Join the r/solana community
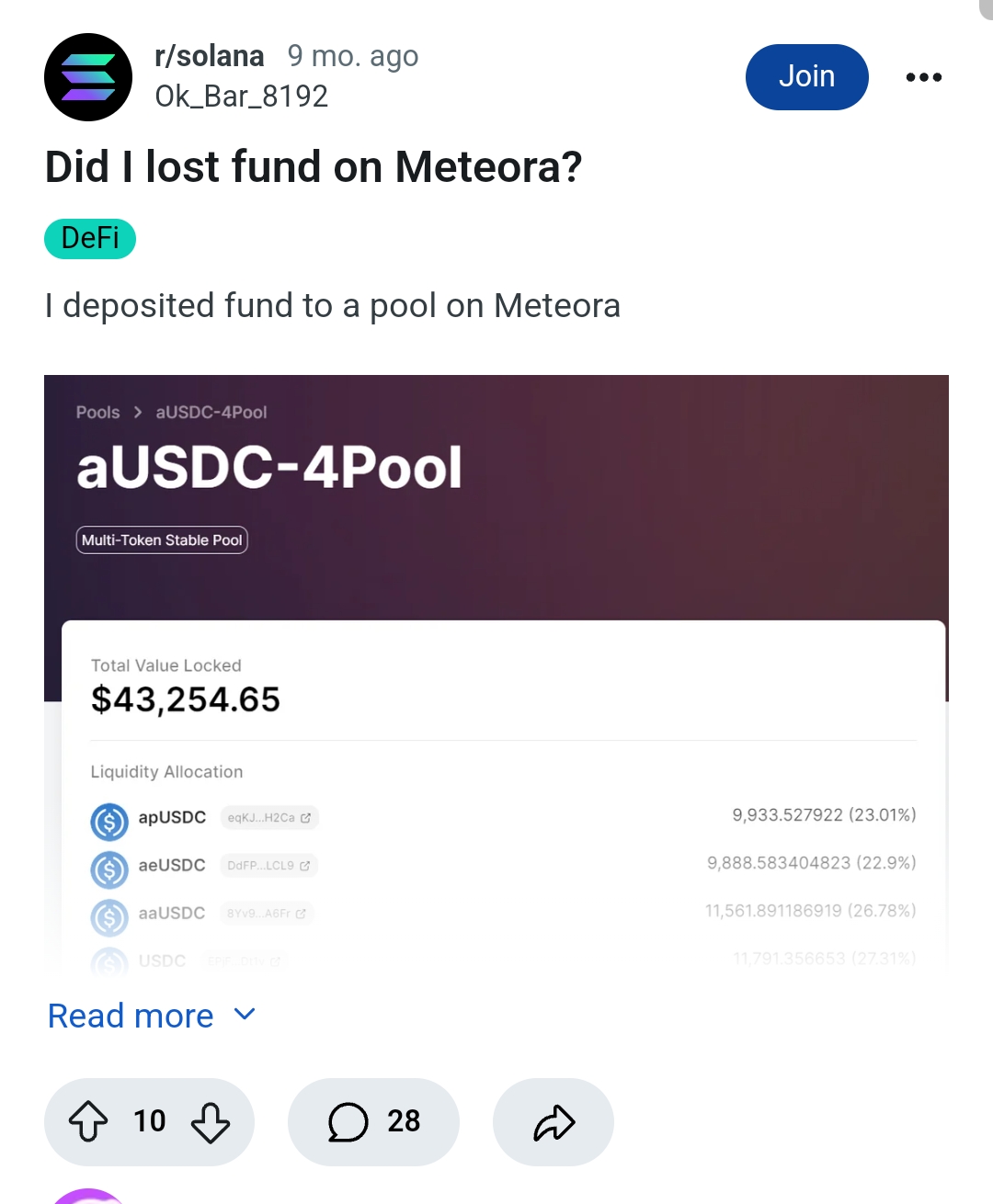 [806, 77]
